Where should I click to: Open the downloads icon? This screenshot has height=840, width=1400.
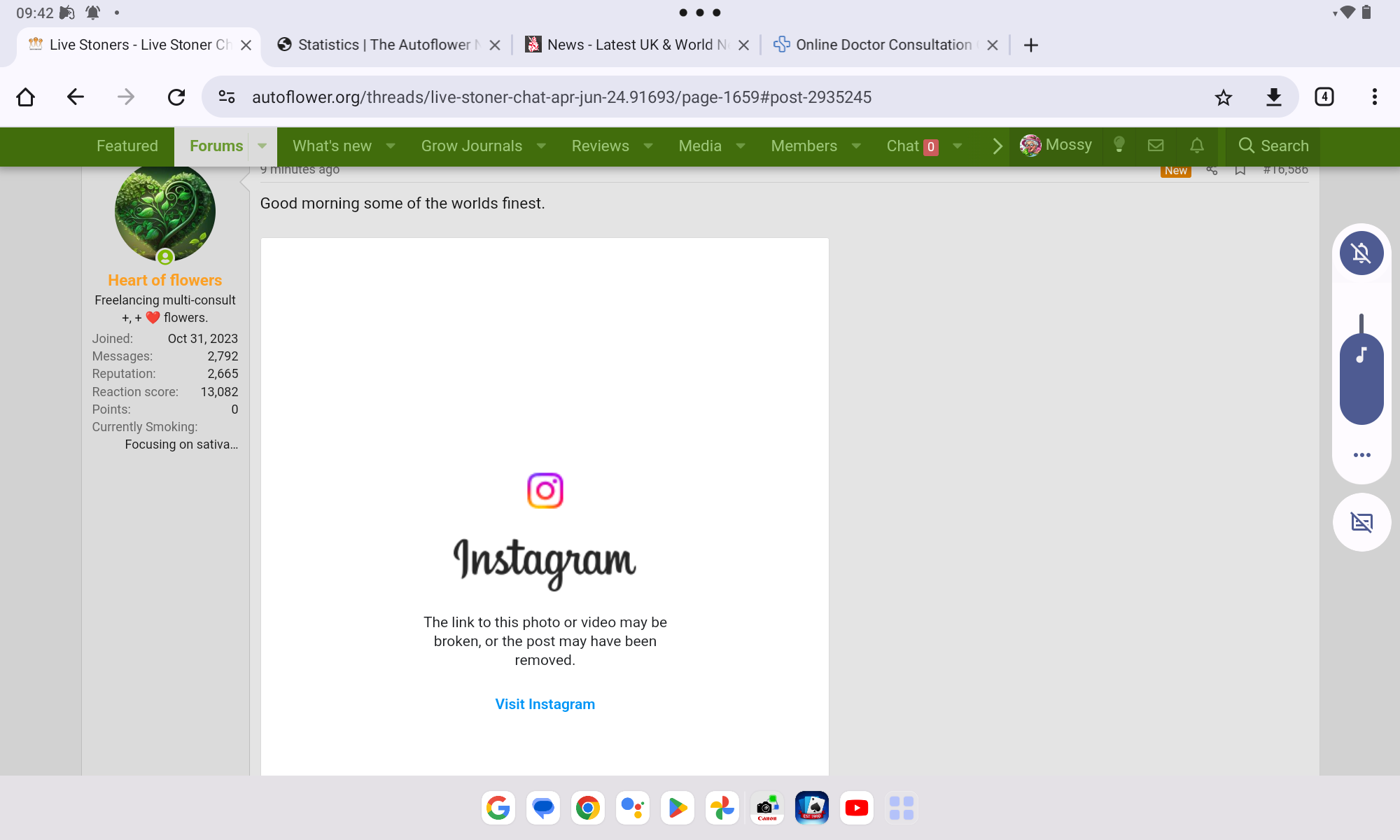click(x=1274, y=97)
